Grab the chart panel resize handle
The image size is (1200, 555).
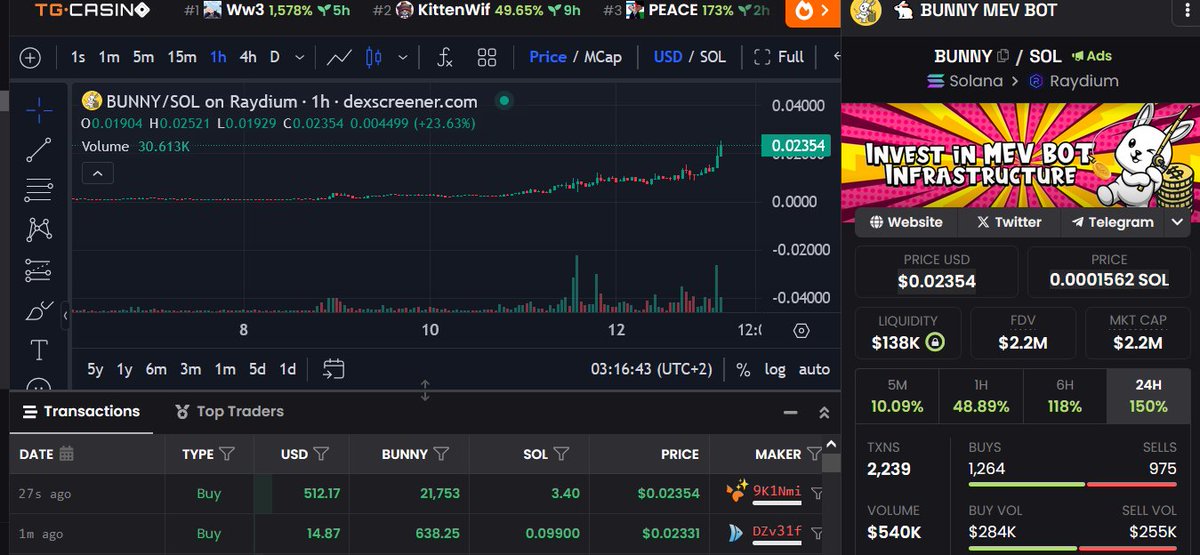pyautogui.click(x=425, y=390)
